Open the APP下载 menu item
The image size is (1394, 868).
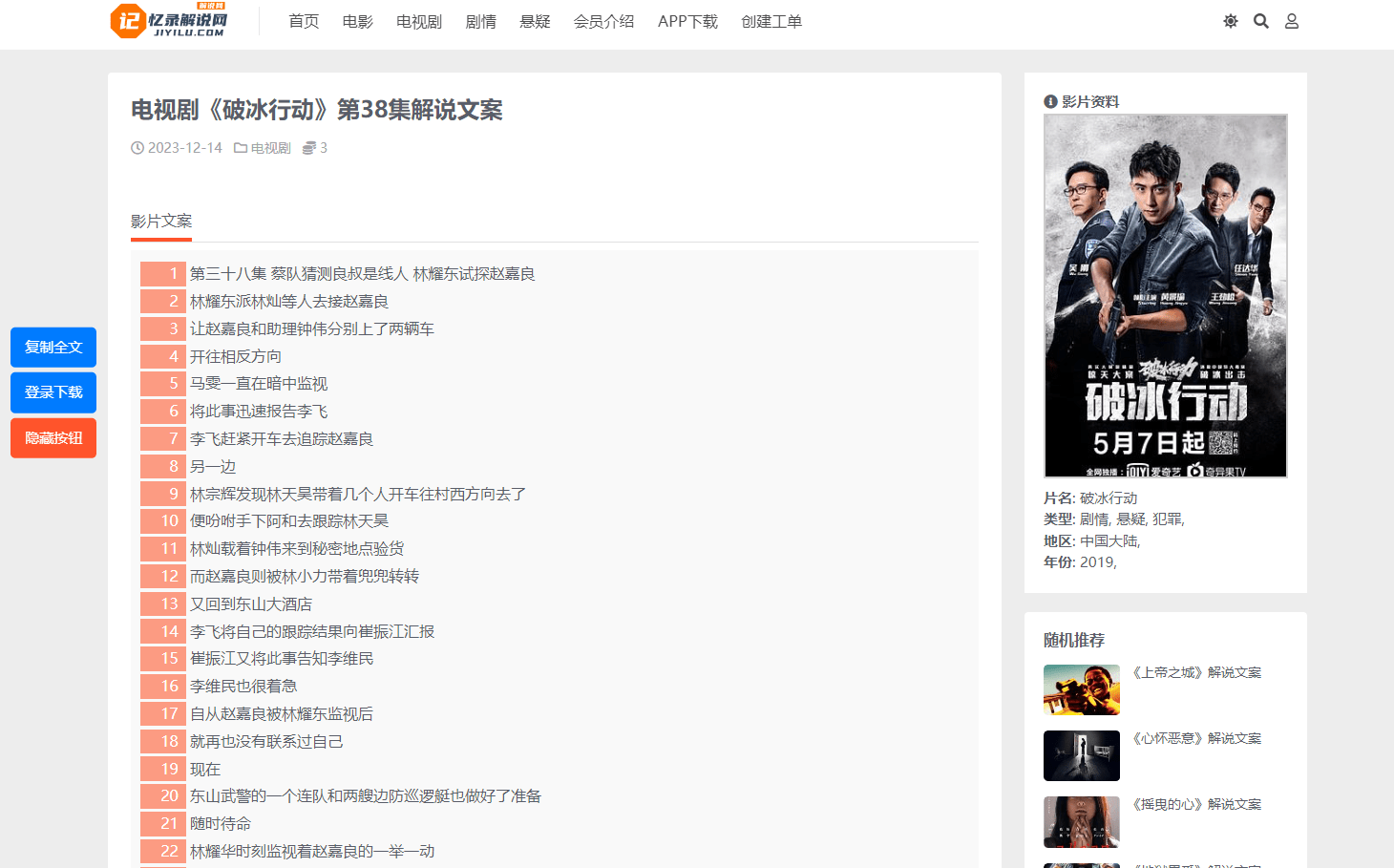point(687,21)
